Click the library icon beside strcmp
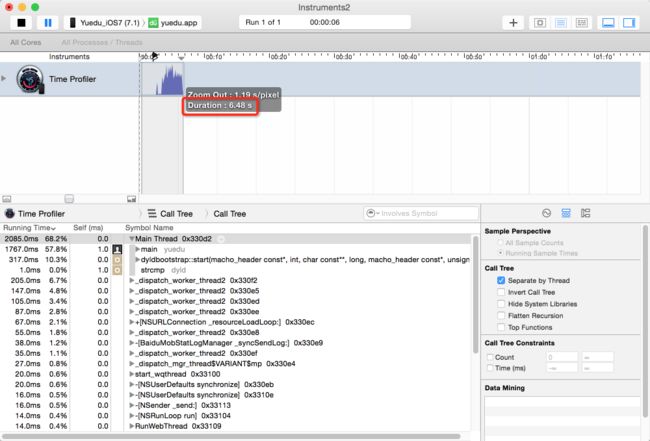This screenshot has width=650, height=441. (x=117, y=270)
